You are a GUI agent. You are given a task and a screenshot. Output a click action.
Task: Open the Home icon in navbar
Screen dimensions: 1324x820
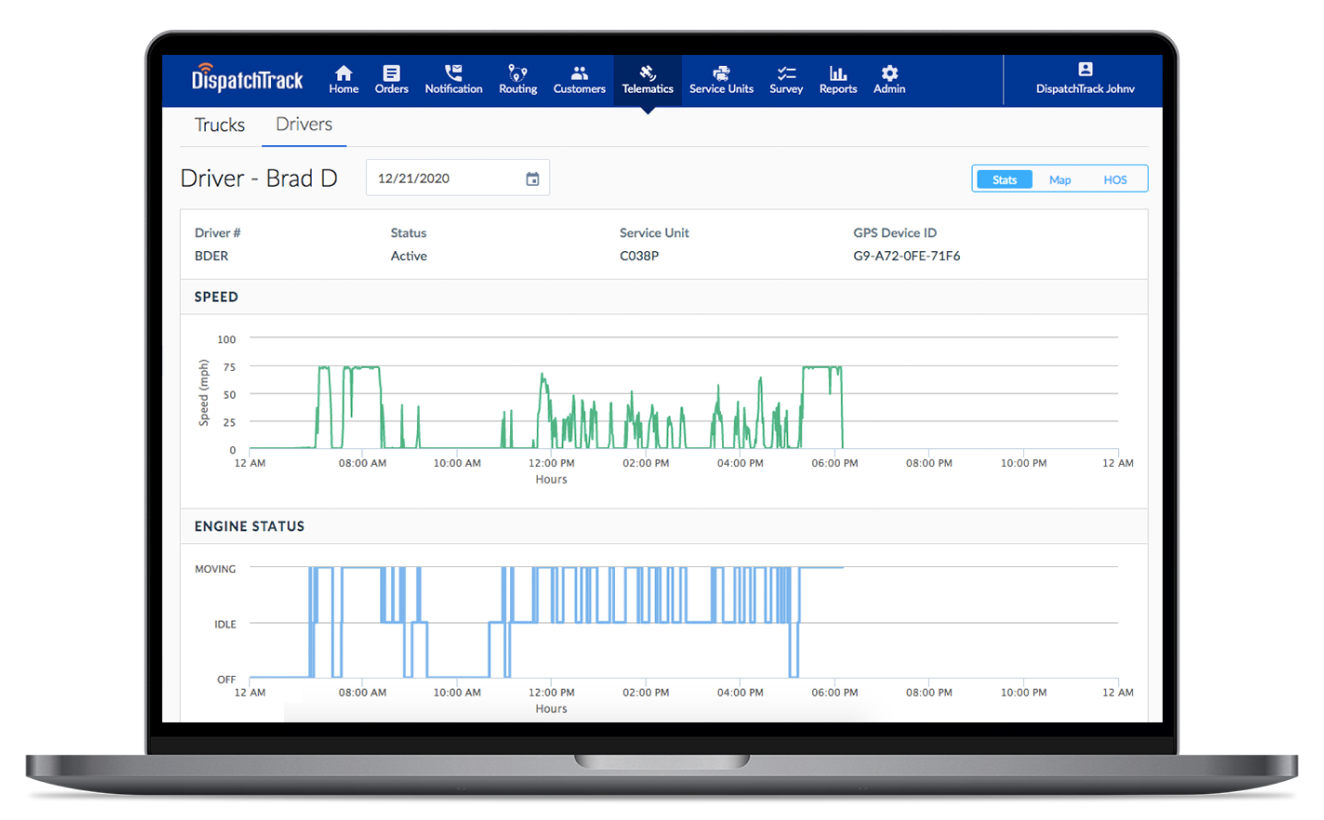[x=343, y=73]
